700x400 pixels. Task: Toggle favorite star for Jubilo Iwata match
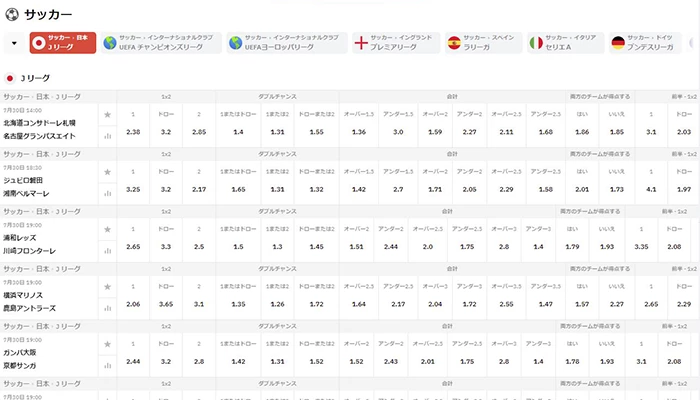(x=107, y=174)
